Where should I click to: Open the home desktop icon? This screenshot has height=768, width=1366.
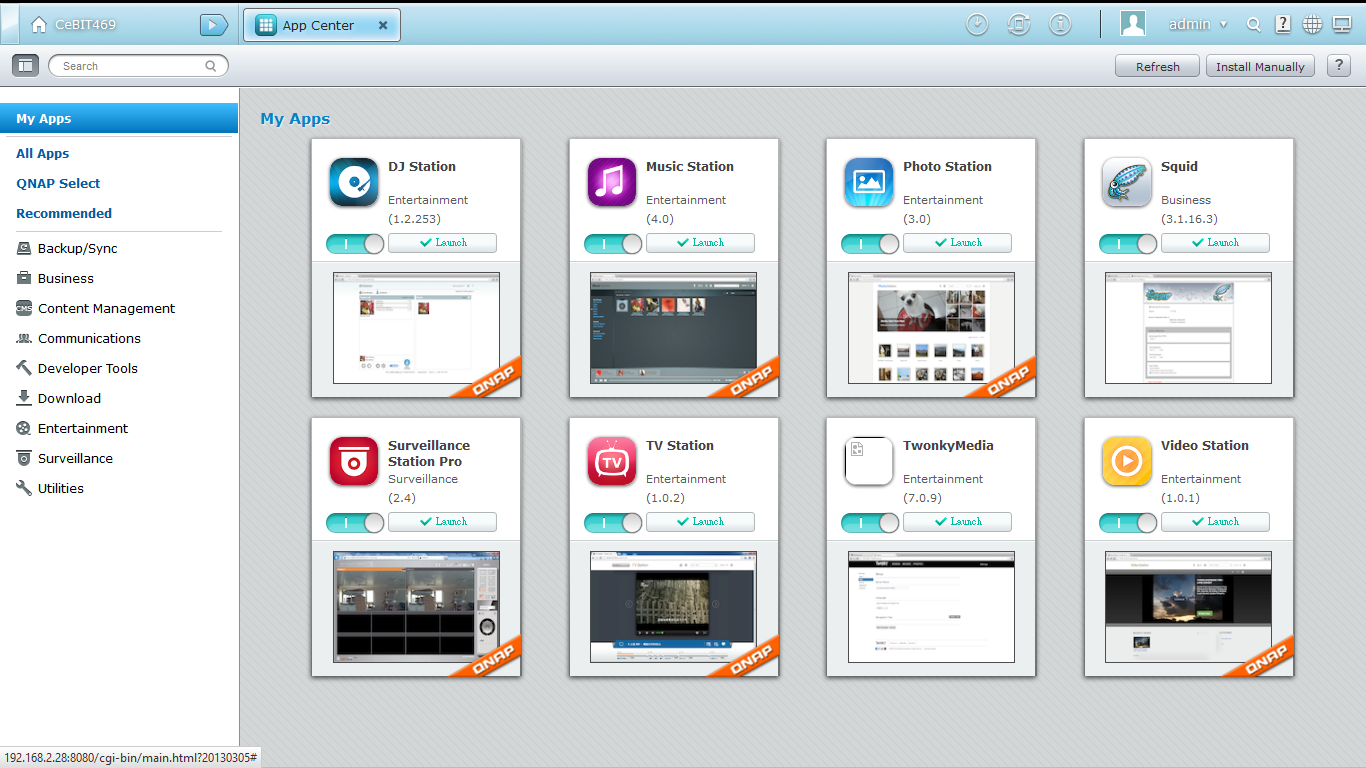pos(39,25)
